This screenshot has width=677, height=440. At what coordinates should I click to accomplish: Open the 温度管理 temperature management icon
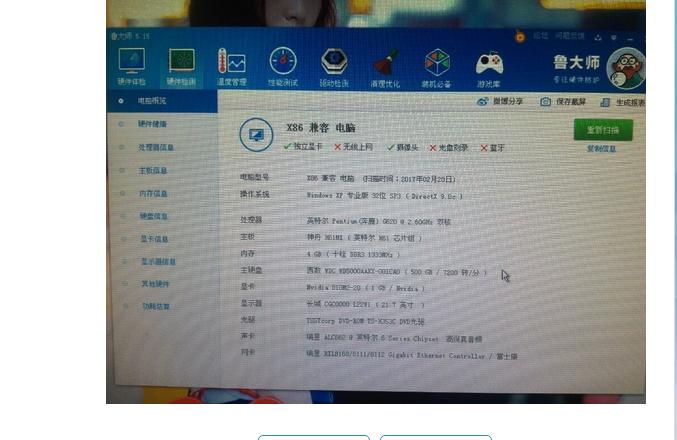[x=232, y=67]
